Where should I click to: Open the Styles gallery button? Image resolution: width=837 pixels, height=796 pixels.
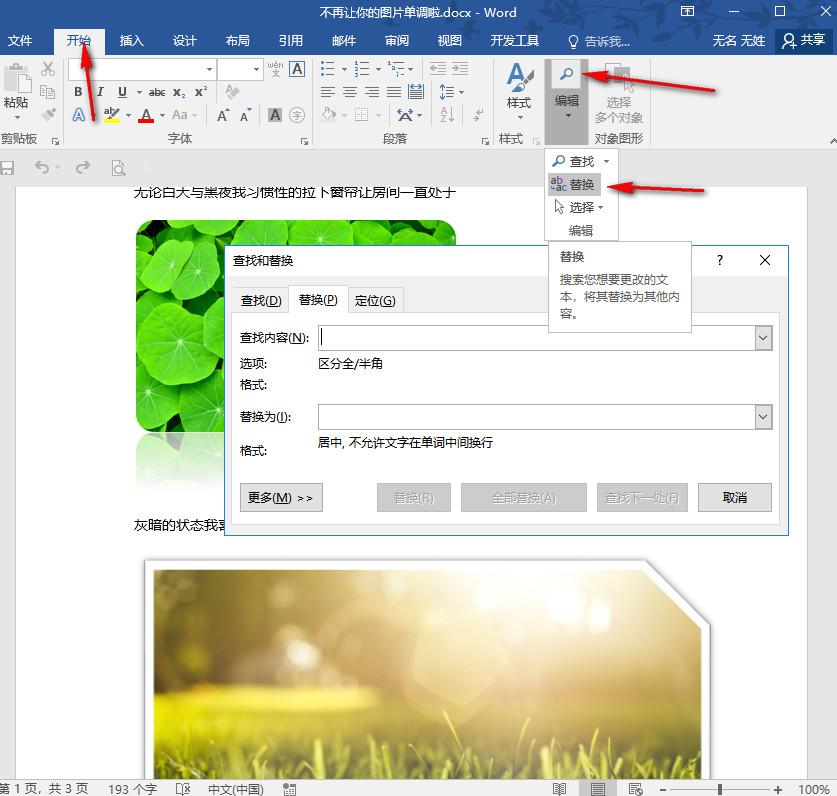(519, 91)
